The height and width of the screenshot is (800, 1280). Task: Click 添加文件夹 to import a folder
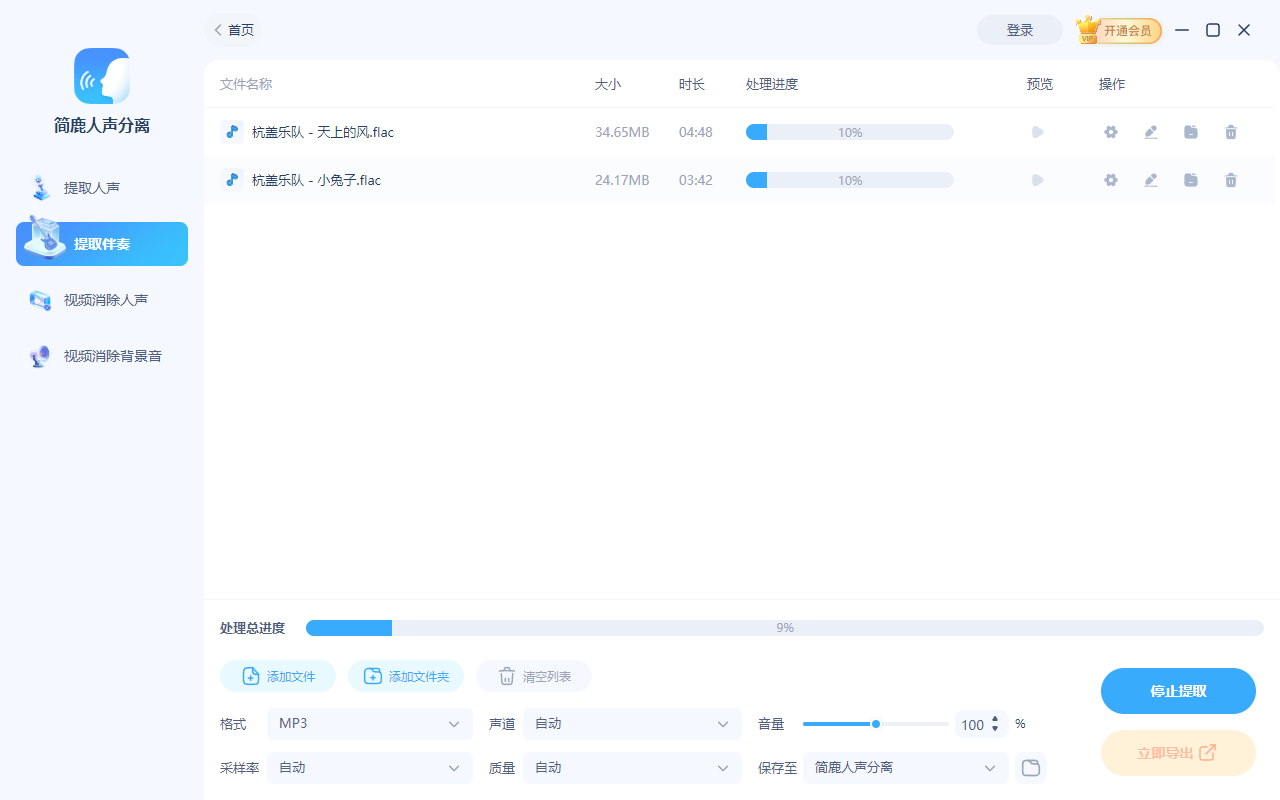click(405, 675)
